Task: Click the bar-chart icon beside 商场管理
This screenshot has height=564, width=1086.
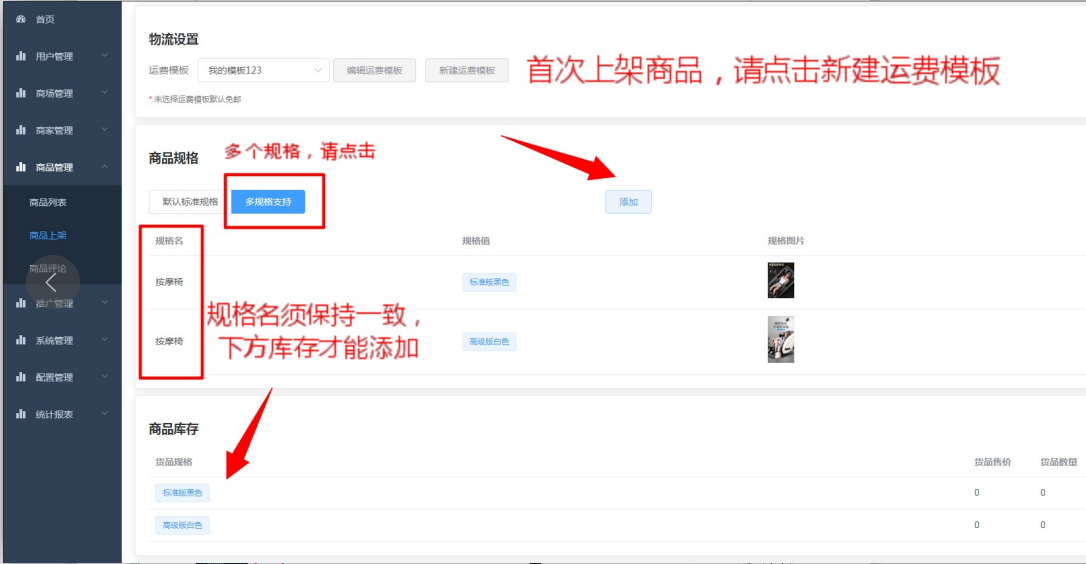Action: [x=21, y=93]
